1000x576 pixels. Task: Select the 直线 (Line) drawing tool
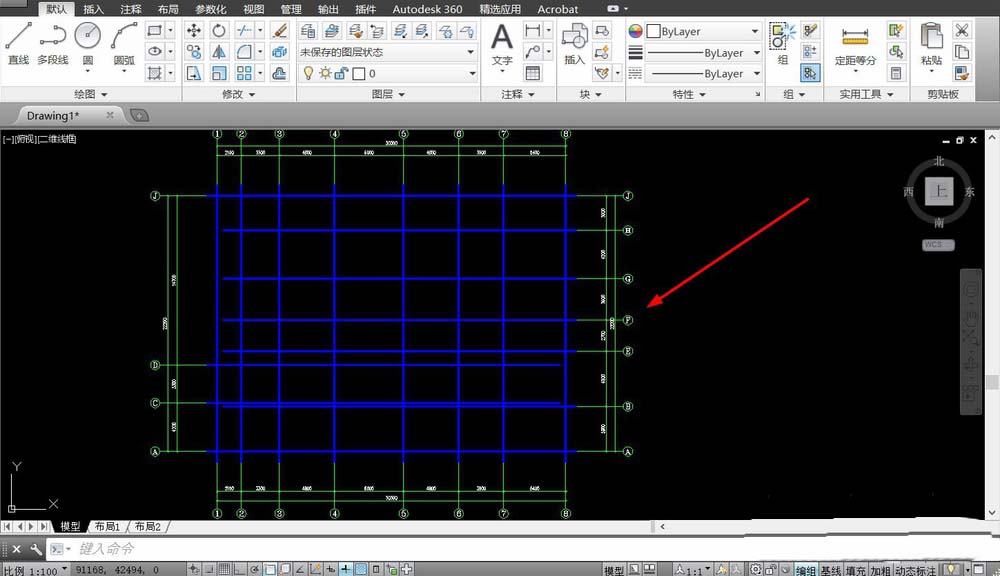point(18,43)
